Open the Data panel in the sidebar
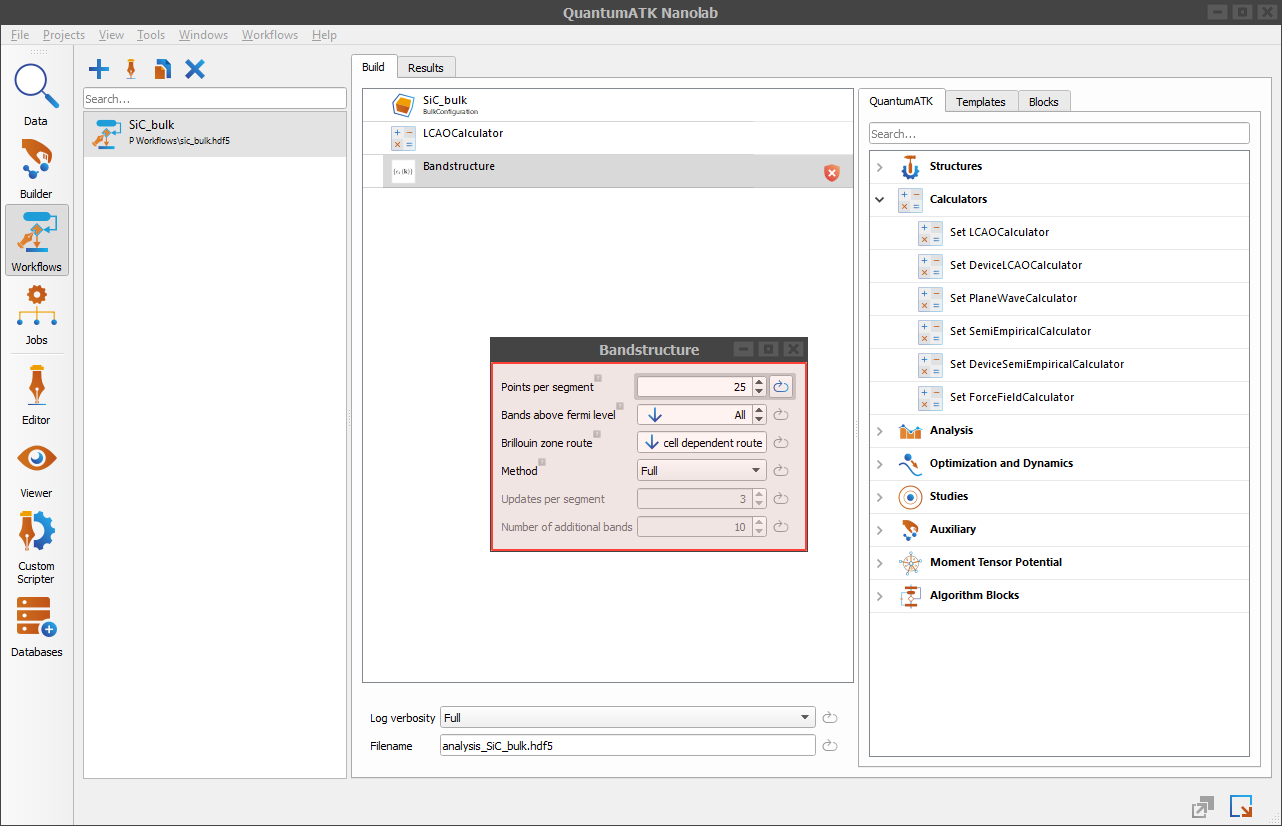1282x826 pixels. [x=36, y=94]
